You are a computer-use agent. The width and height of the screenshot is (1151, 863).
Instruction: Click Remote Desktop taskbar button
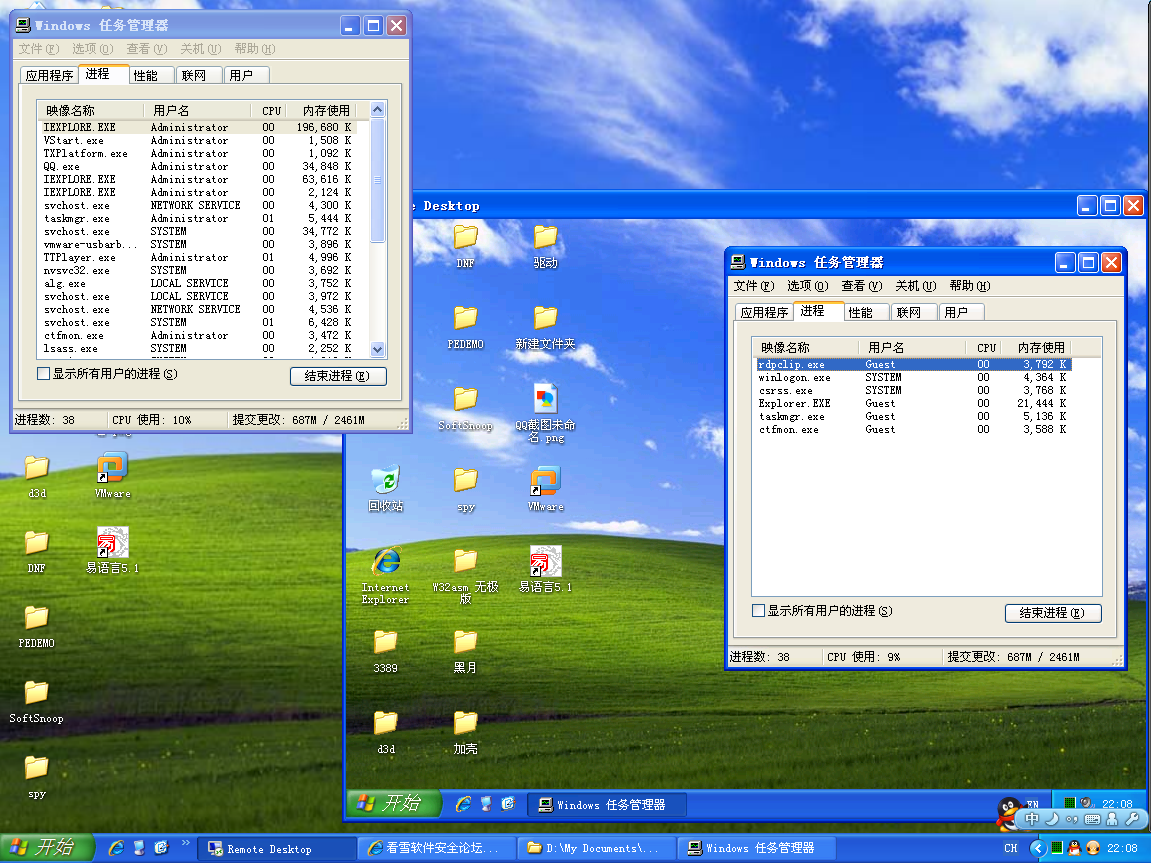[277, 848]
